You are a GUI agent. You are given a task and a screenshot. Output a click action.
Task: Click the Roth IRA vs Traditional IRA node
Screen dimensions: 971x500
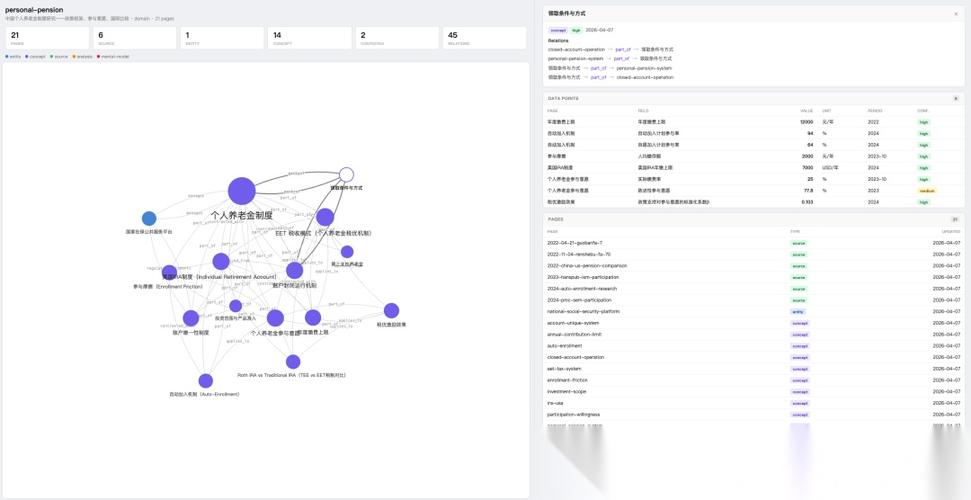click(x=293, y=362)
